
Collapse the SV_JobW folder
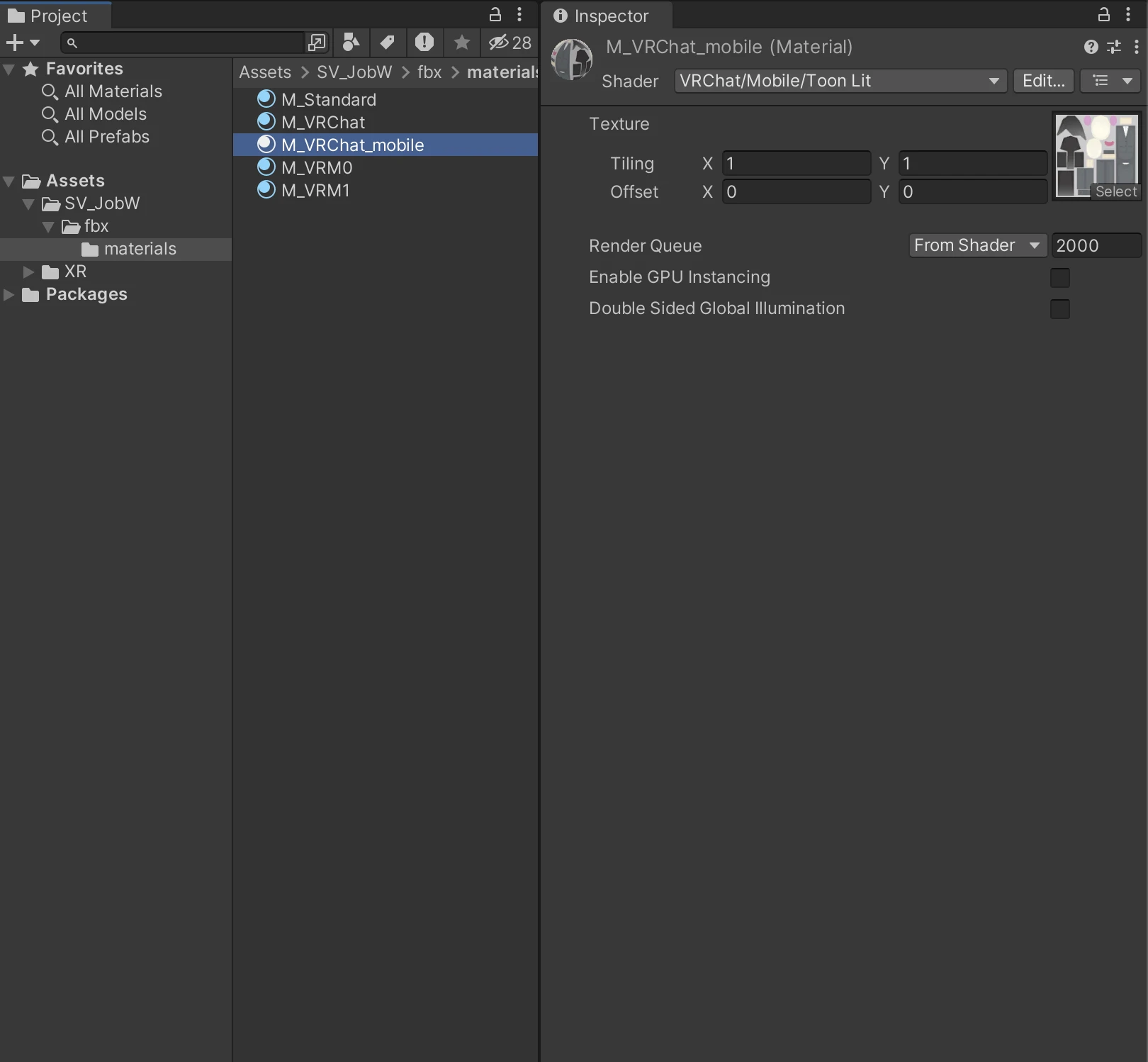point(29,203)
